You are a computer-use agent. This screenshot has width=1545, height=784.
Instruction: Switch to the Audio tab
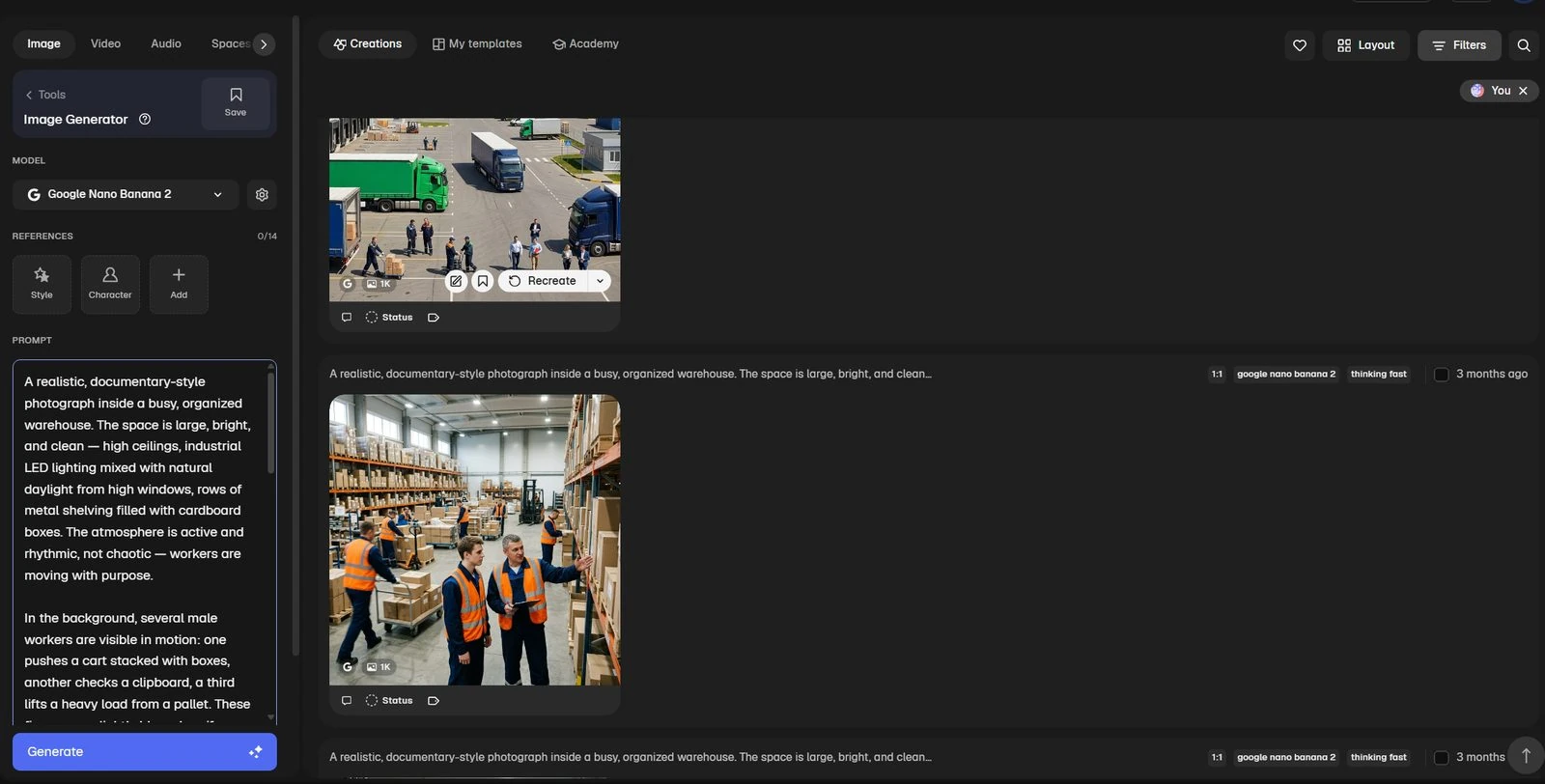[x=166, y=43]
